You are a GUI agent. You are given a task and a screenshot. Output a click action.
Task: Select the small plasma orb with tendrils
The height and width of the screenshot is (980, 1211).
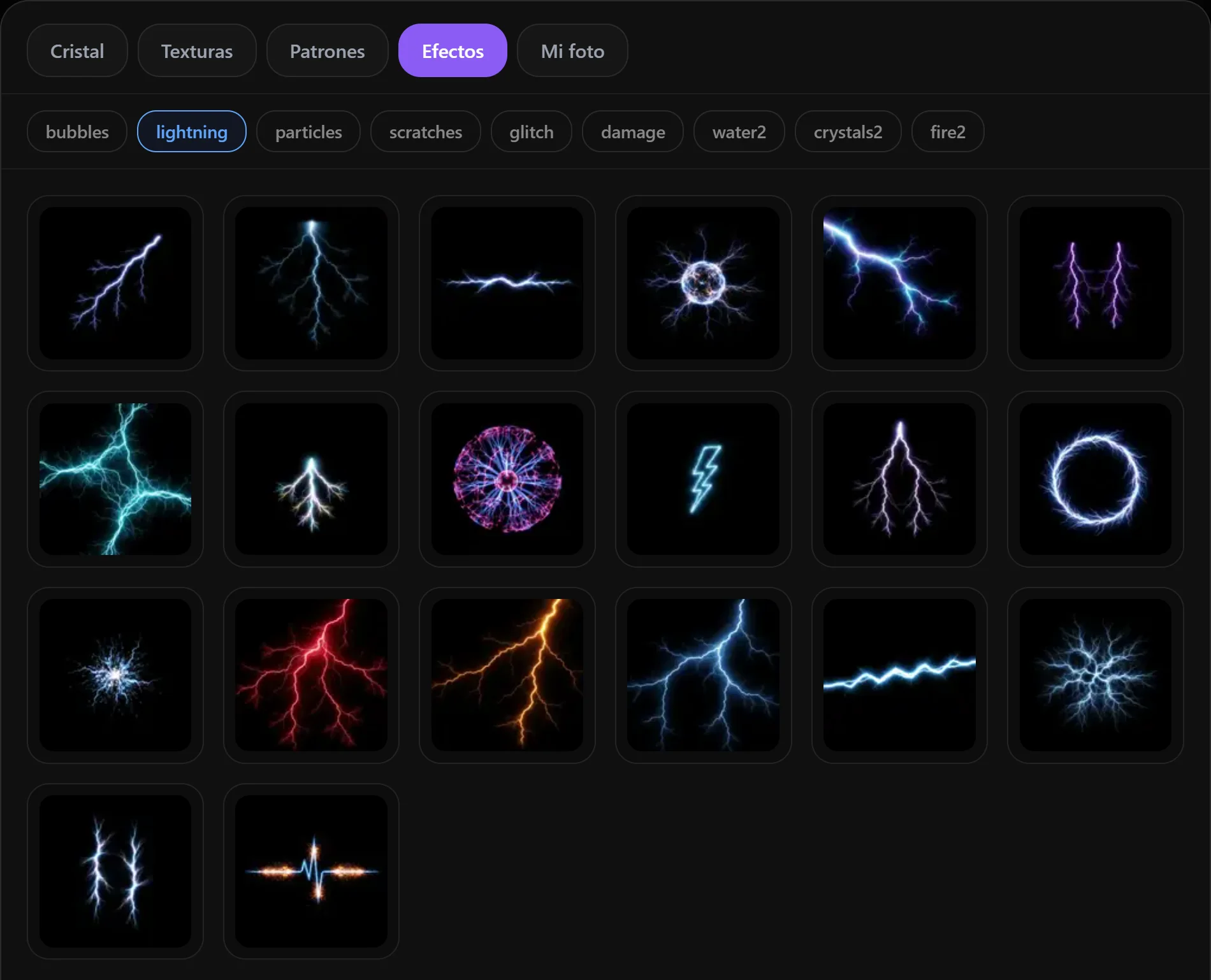(x=704, y=283)
